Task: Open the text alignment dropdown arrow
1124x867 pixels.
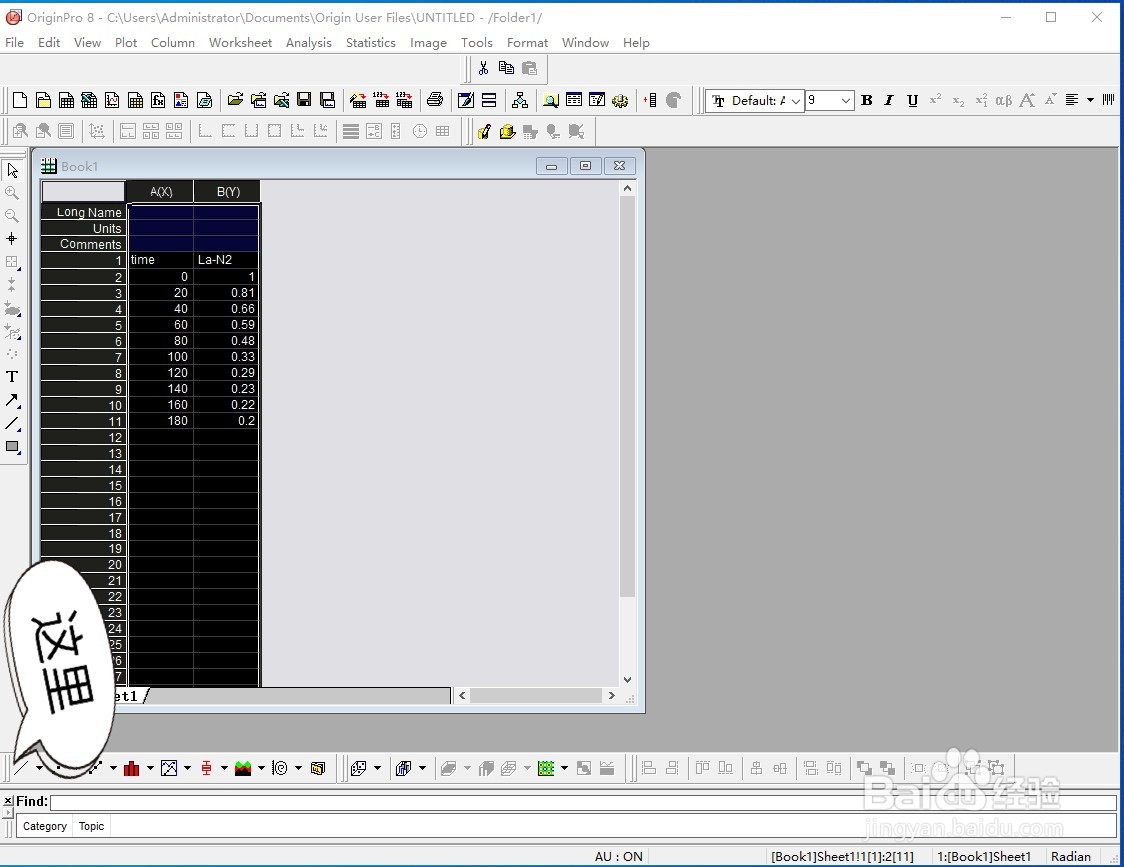Action: (x=1090, y=100)
